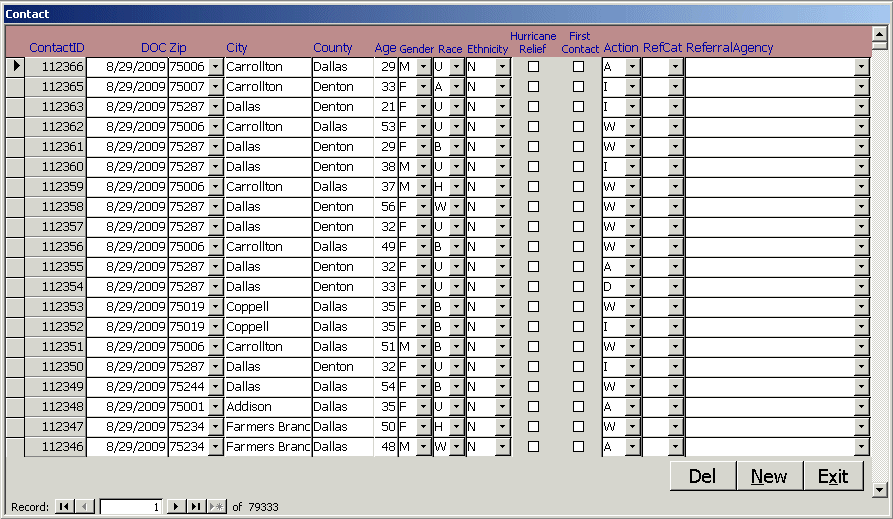The height and width of the screenshot is (519, 893).
Task: Expand Gender dropdown for contact 112351
Action: point(423,347)
